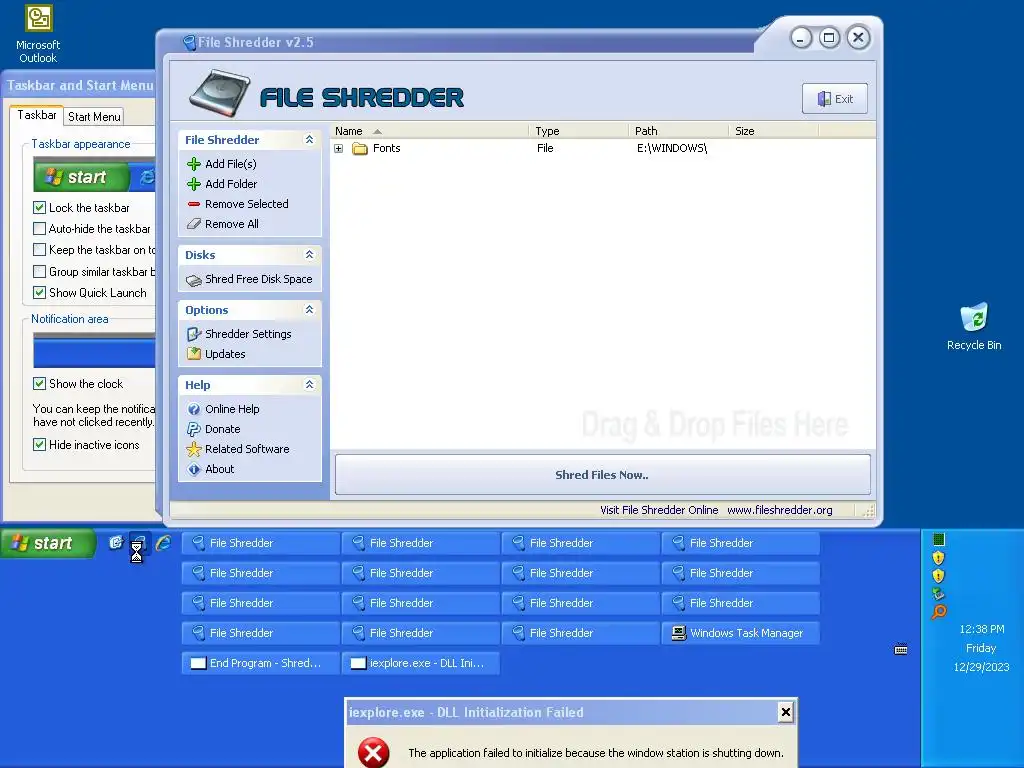
Task: Click the green Task Manager tray icon
Action: (x=939, y=539)
